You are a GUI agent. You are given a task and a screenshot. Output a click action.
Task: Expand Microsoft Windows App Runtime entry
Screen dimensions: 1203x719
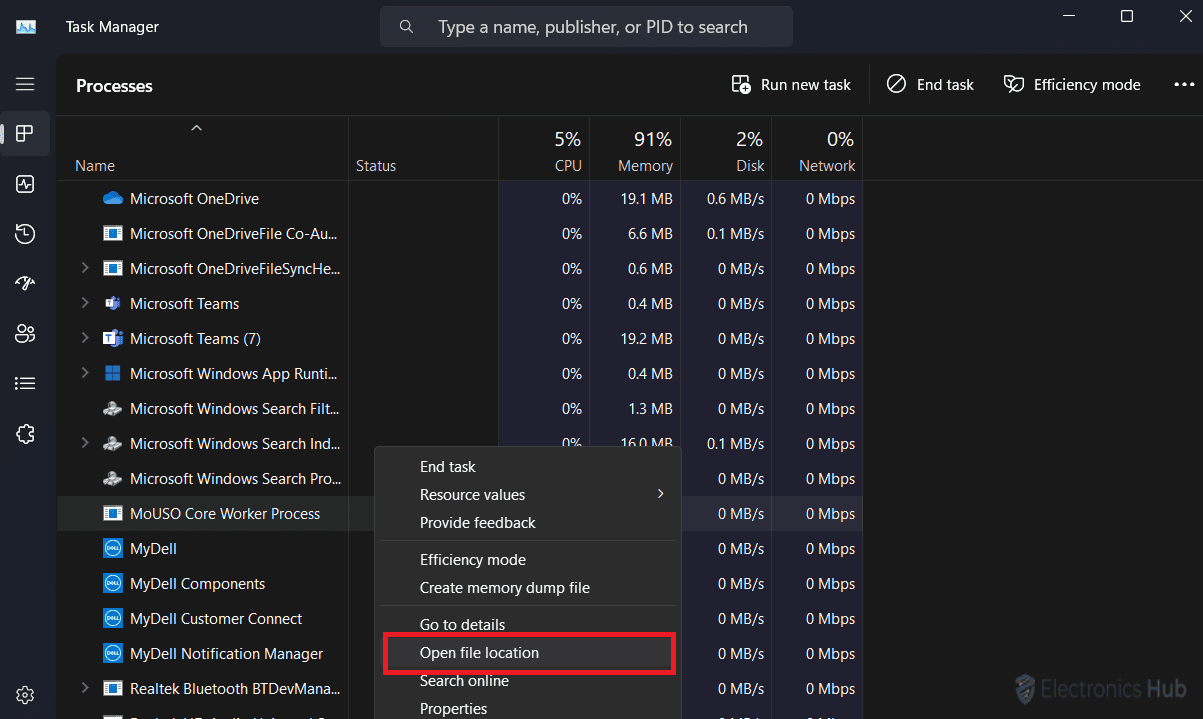point(85,374)
